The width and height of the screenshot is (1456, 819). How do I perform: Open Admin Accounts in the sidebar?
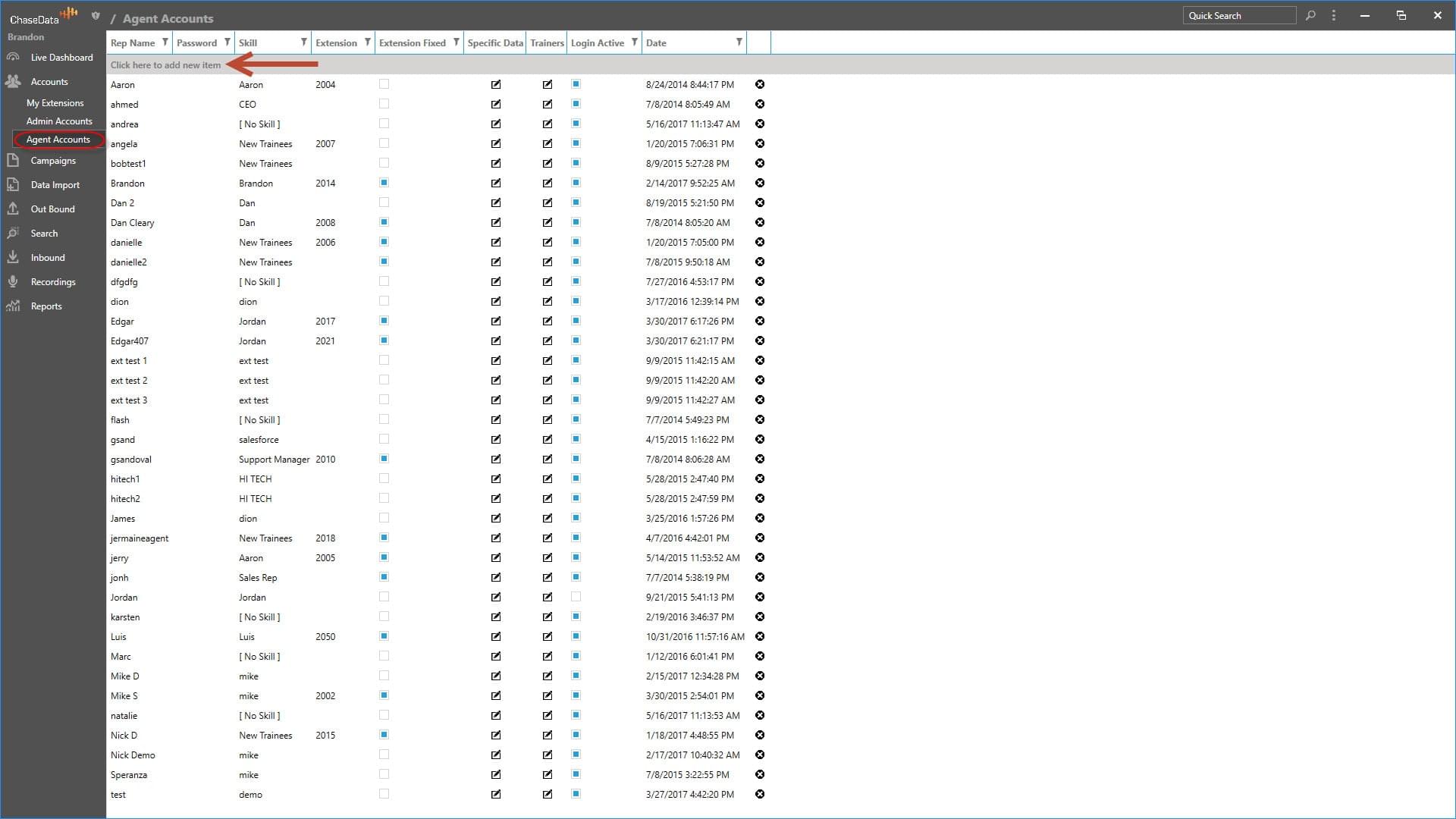click(x=59, y=121)
